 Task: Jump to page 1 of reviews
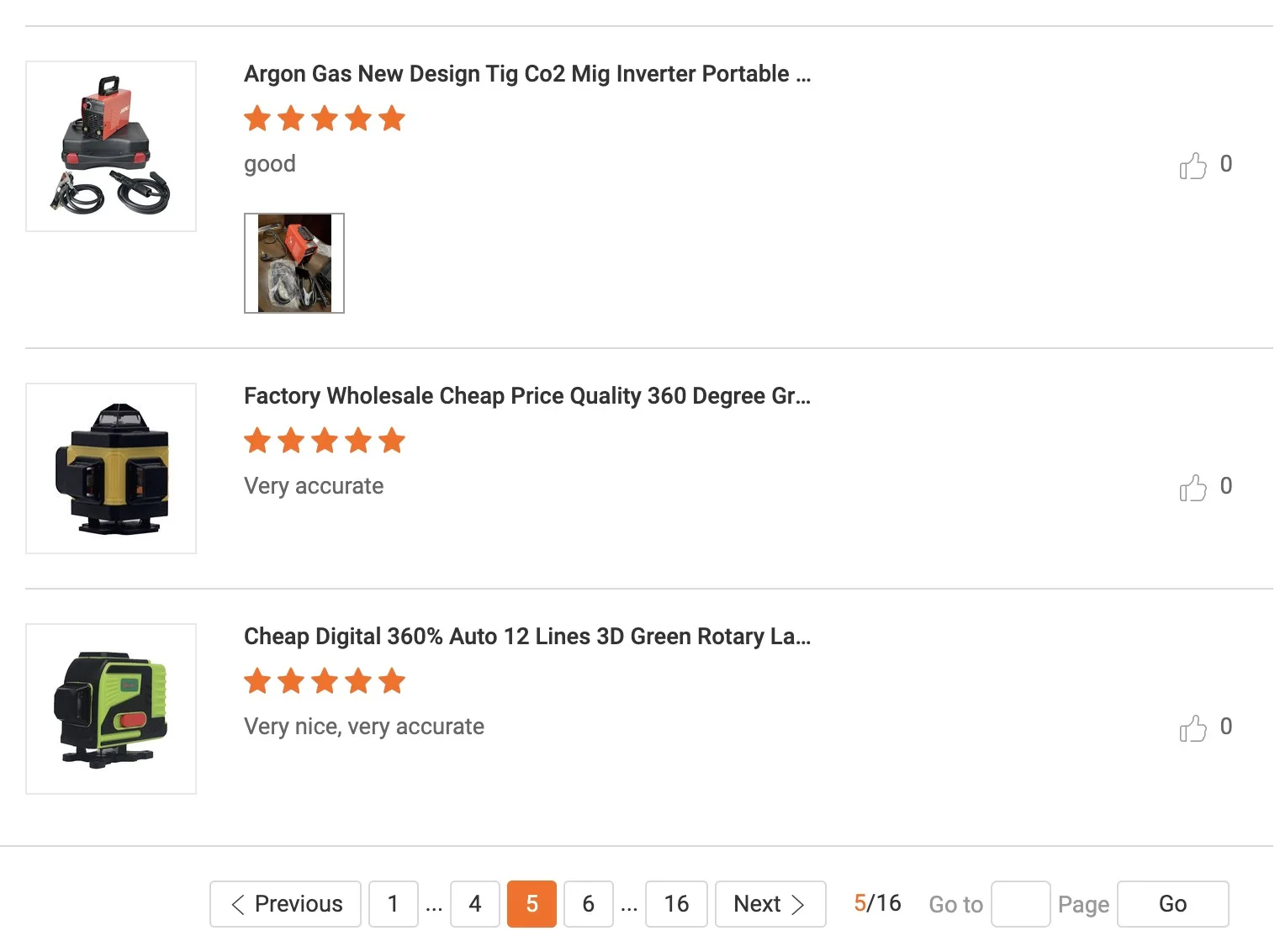point(393,904)
